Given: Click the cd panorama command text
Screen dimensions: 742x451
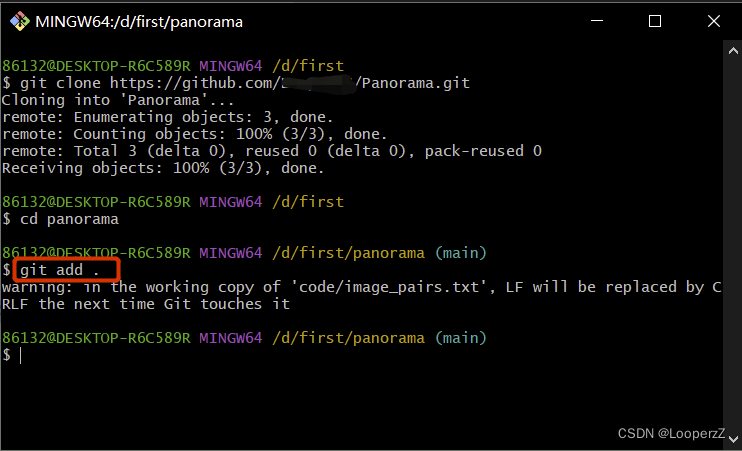Looking at the screenshot, I should (69, 219).
